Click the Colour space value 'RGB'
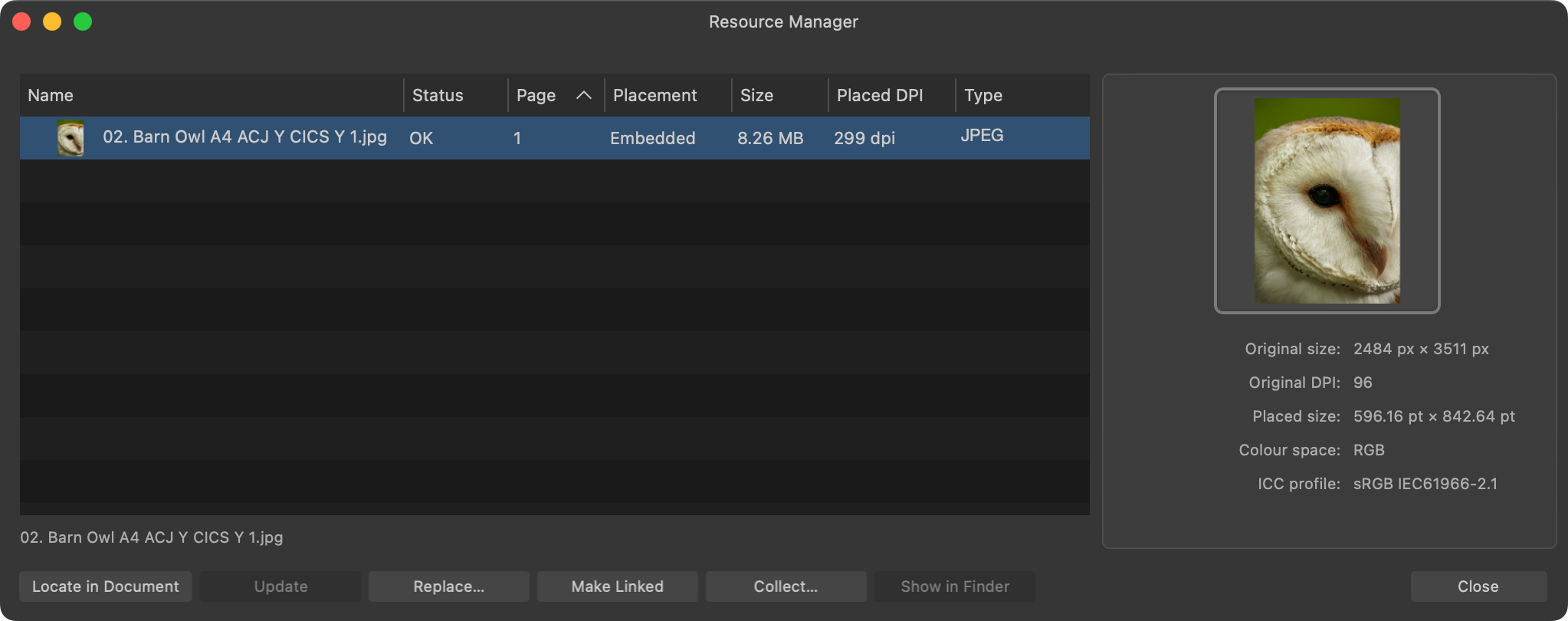This screenshot has width=1568, height=621. click(1369, 450)
